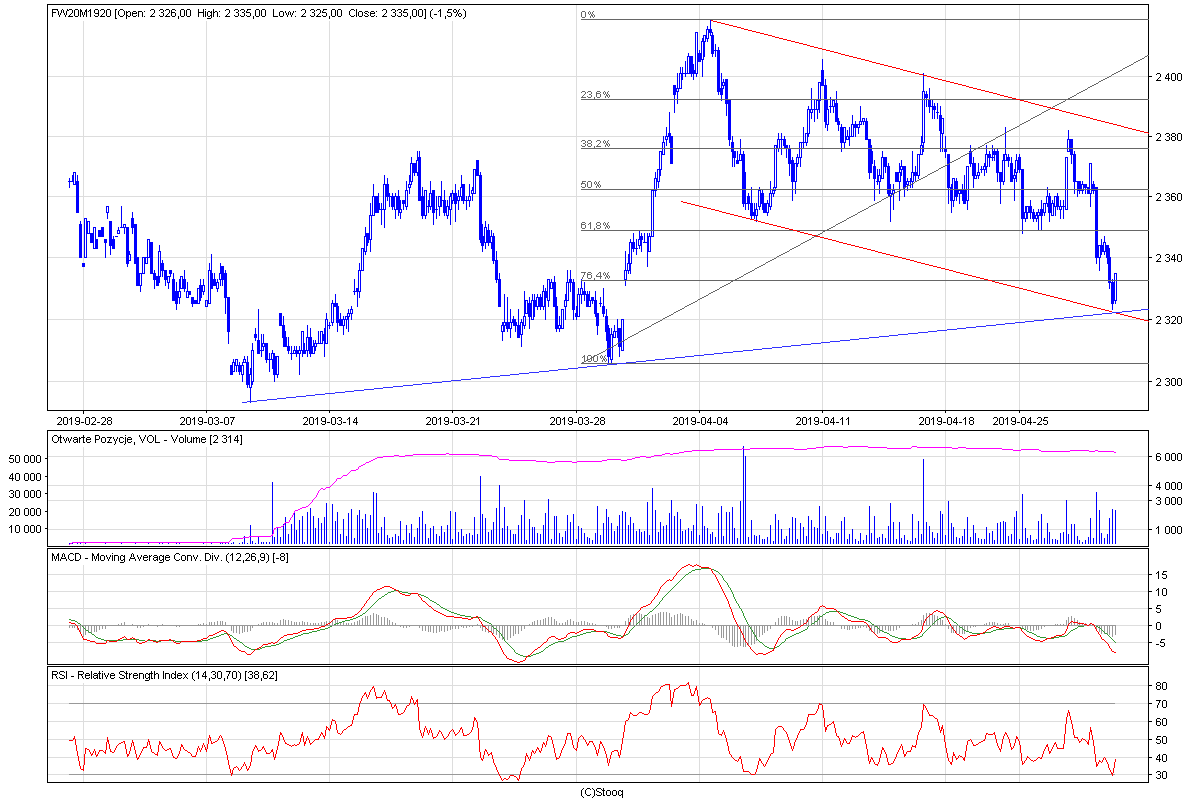
Task: Click the 2019-04-25 date marker
Action: pyautogui.click(x=1019, y=420)
